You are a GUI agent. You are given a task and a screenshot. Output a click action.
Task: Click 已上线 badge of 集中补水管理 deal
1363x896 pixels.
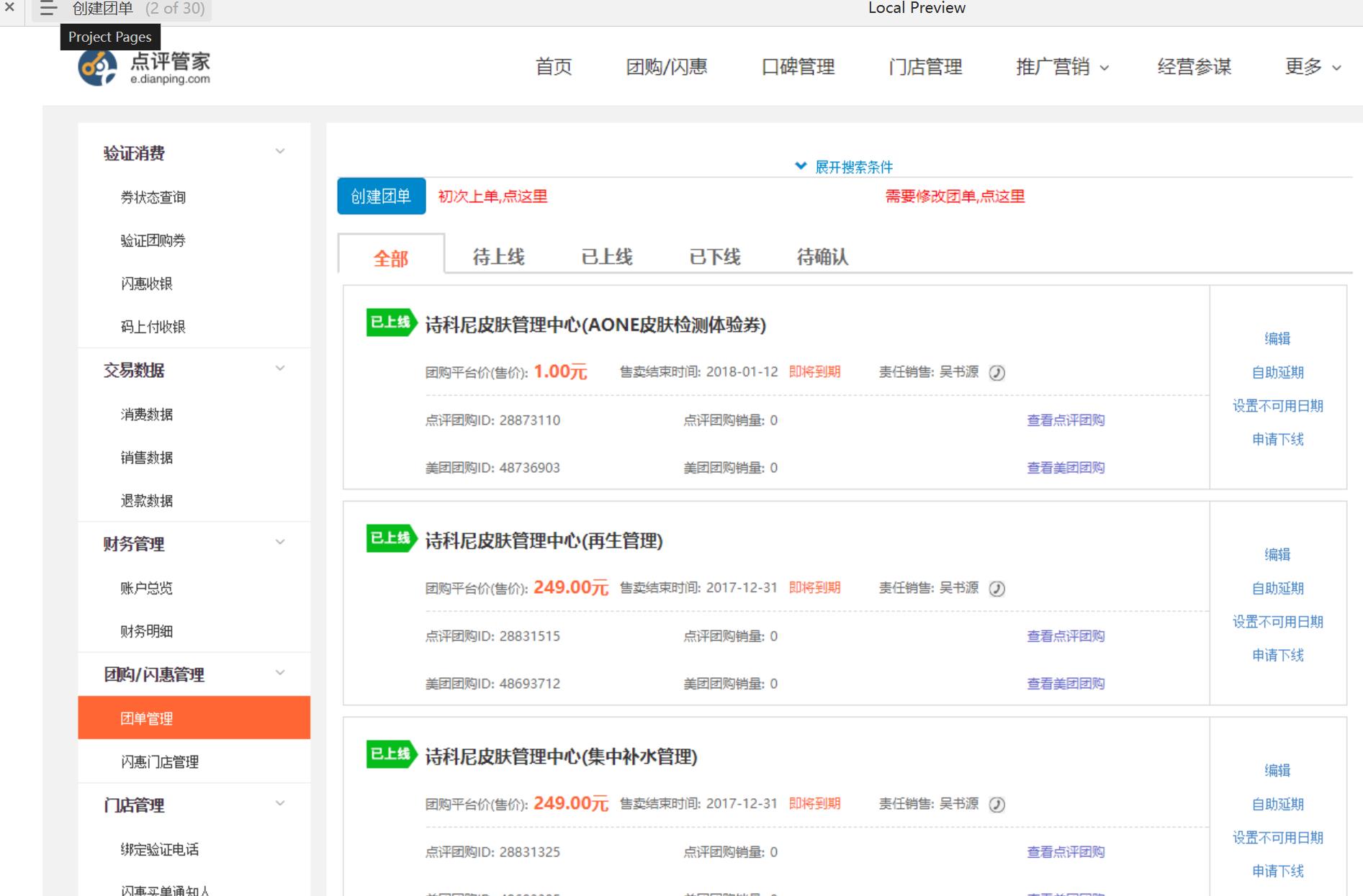point(392,754)
